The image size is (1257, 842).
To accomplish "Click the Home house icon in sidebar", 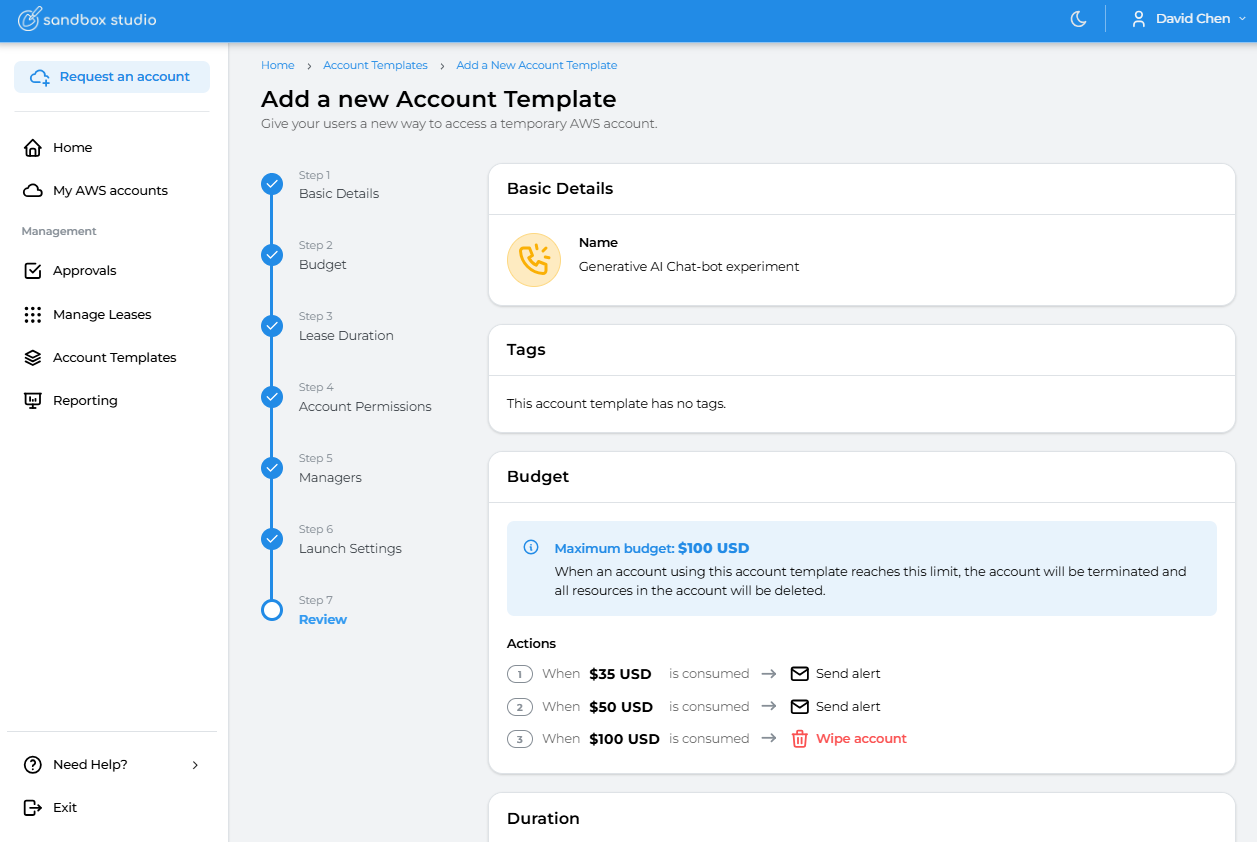I will pos(33,148).
